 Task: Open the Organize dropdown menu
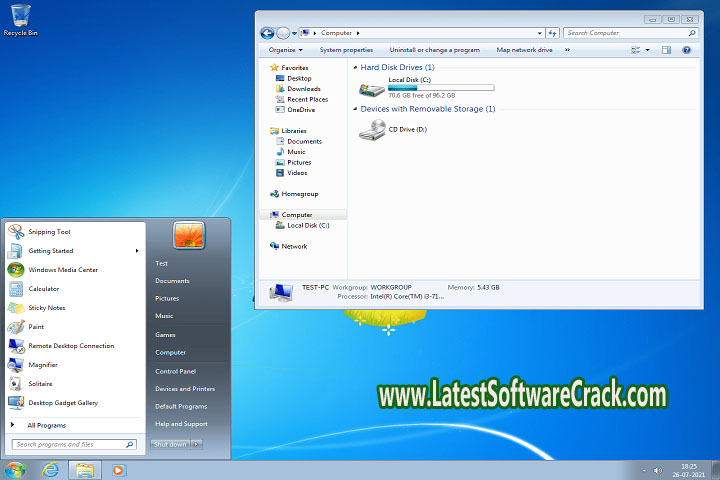(x=284, y=50)
